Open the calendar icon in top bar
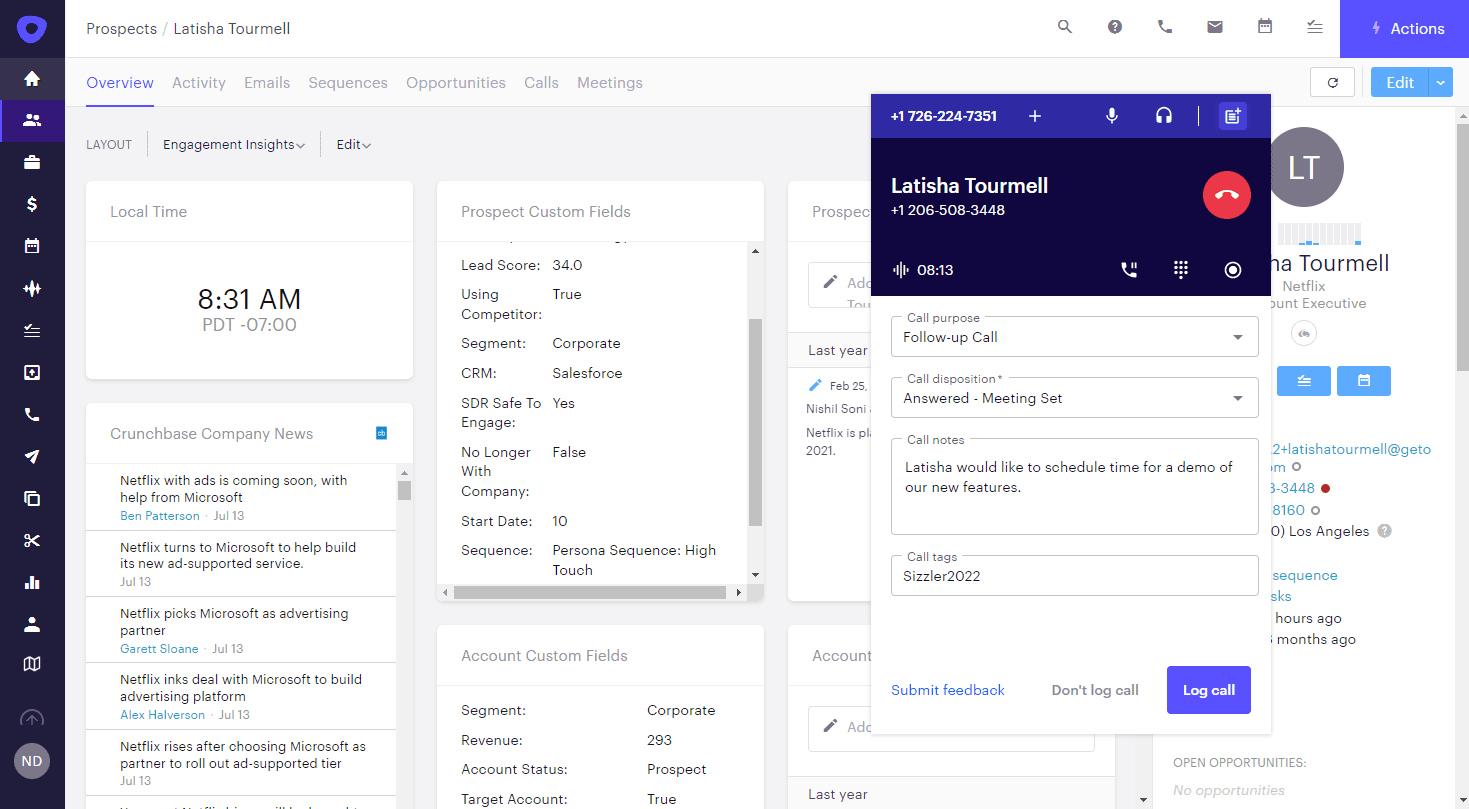The image size is (1469, 809). [x=1265, y=28]
